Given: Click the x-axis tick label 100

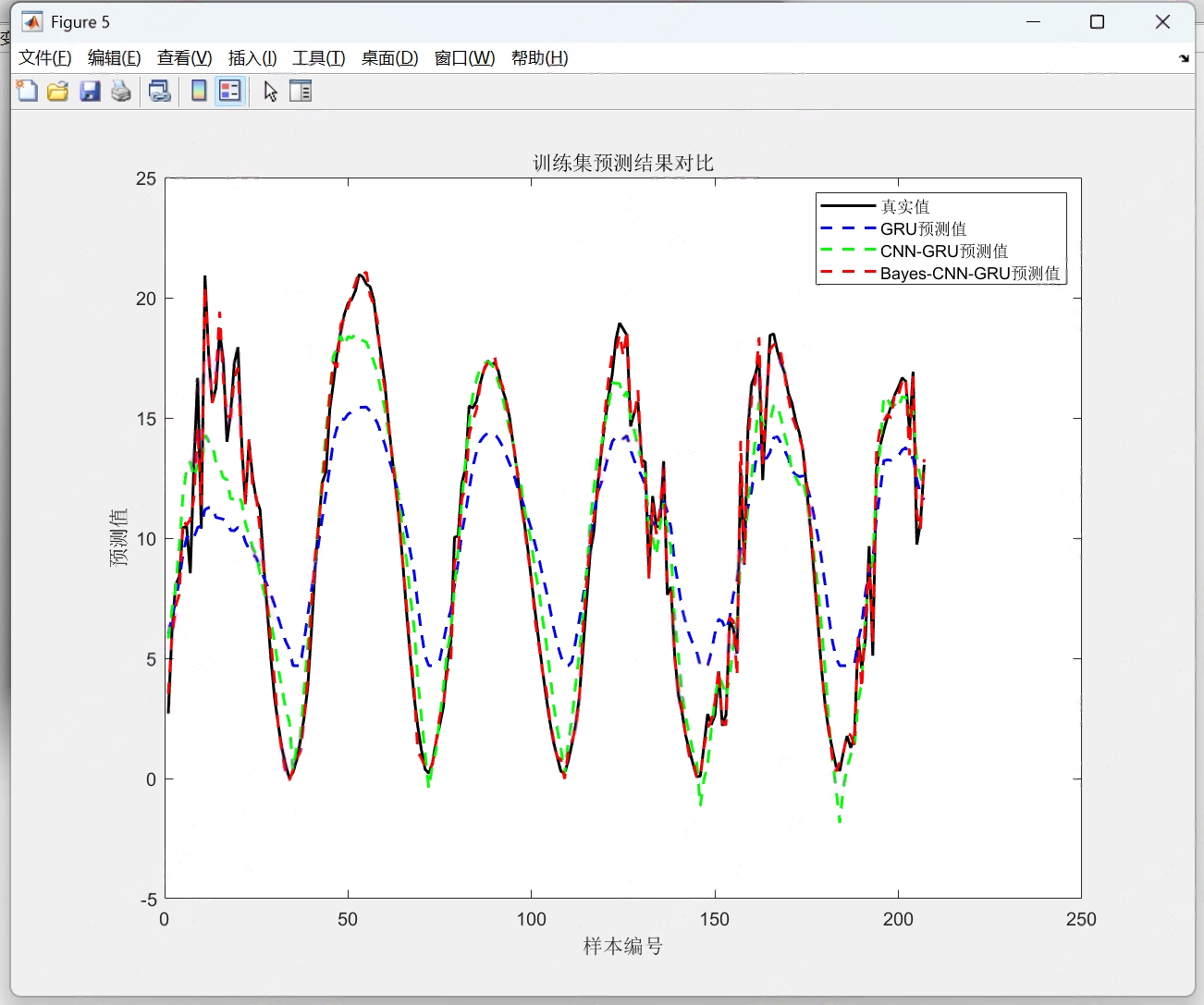Looking at the screenshot, I should pos(532,919).
